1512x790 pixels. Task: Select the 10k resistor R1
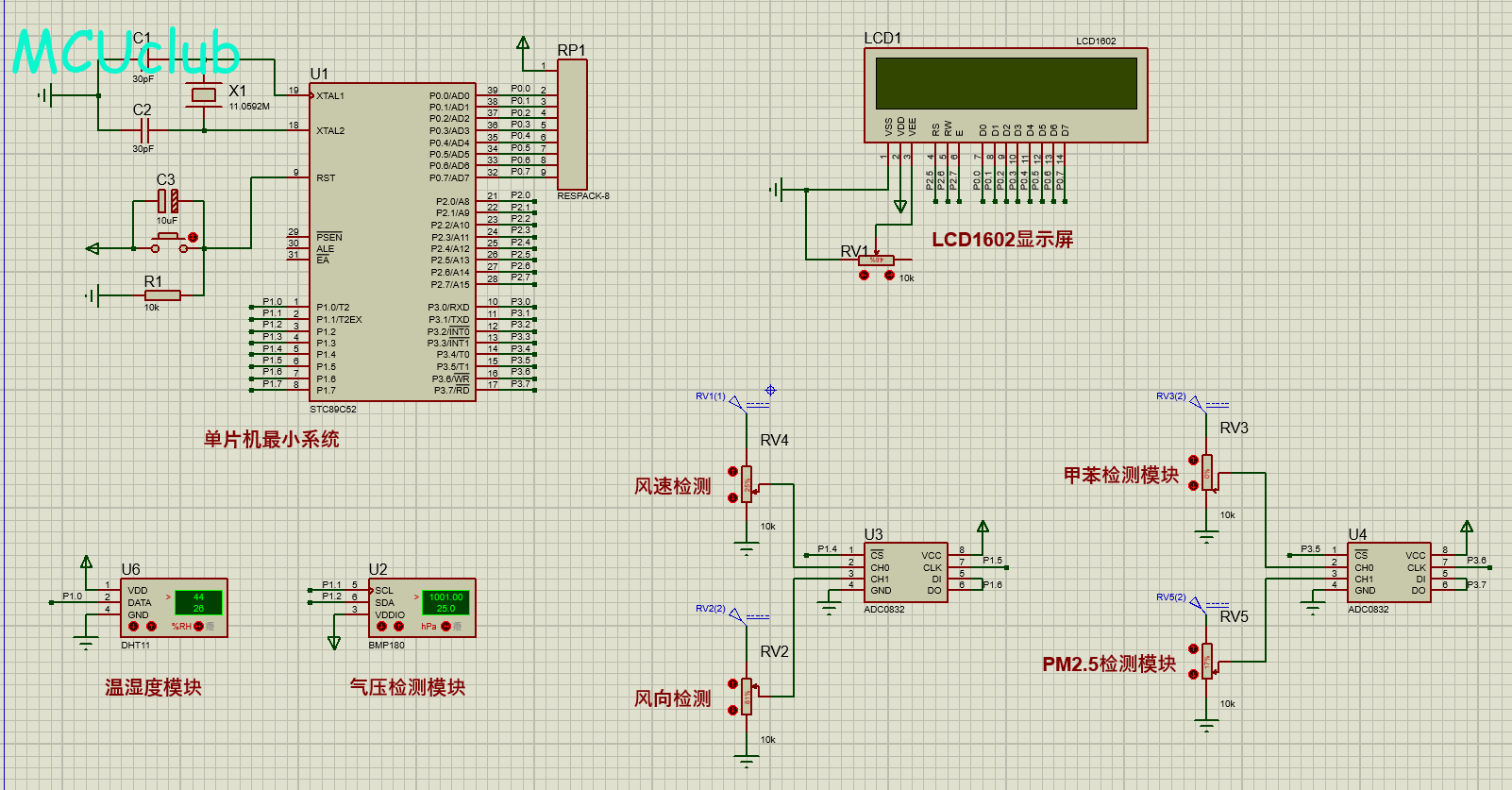[x=162, y=295]
